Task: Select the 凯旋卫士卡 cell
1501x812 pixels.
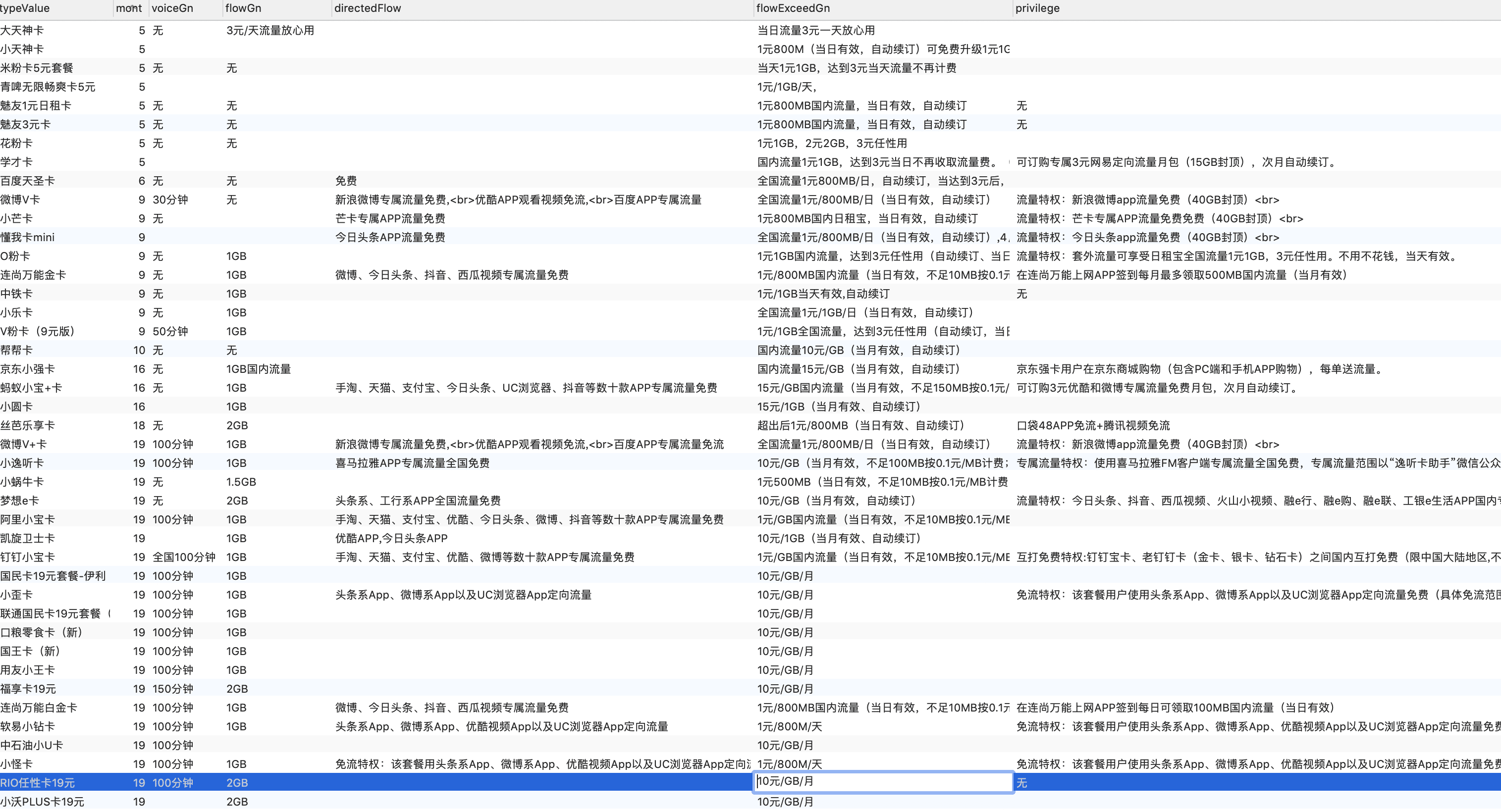Action: pyautogui.click(x=27, y=538)
